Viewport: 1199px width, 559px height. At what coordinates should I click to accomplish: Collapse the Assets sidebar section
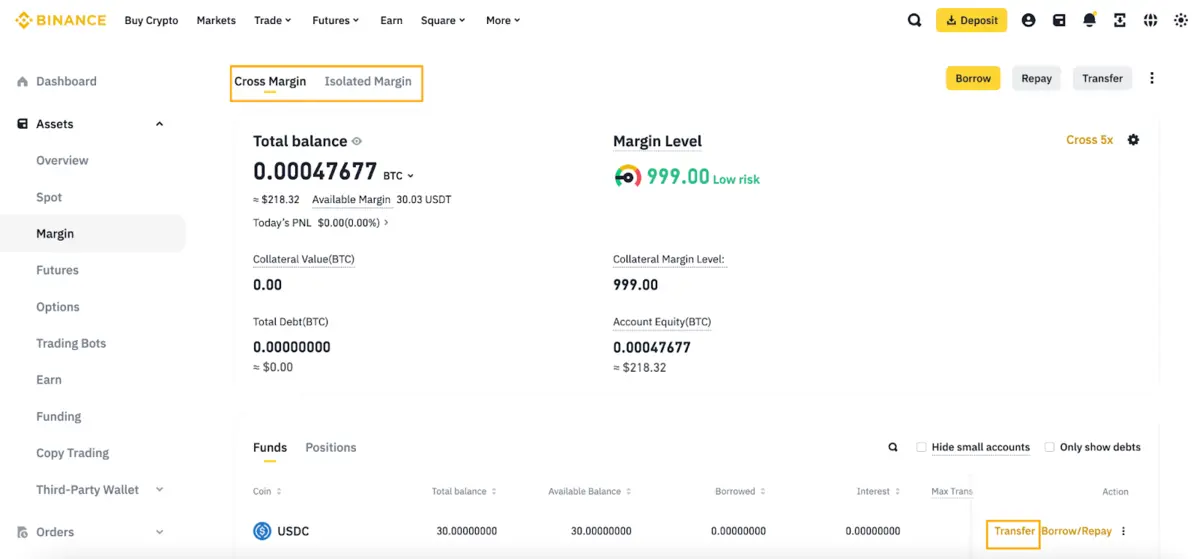click(x=159, y=124)
